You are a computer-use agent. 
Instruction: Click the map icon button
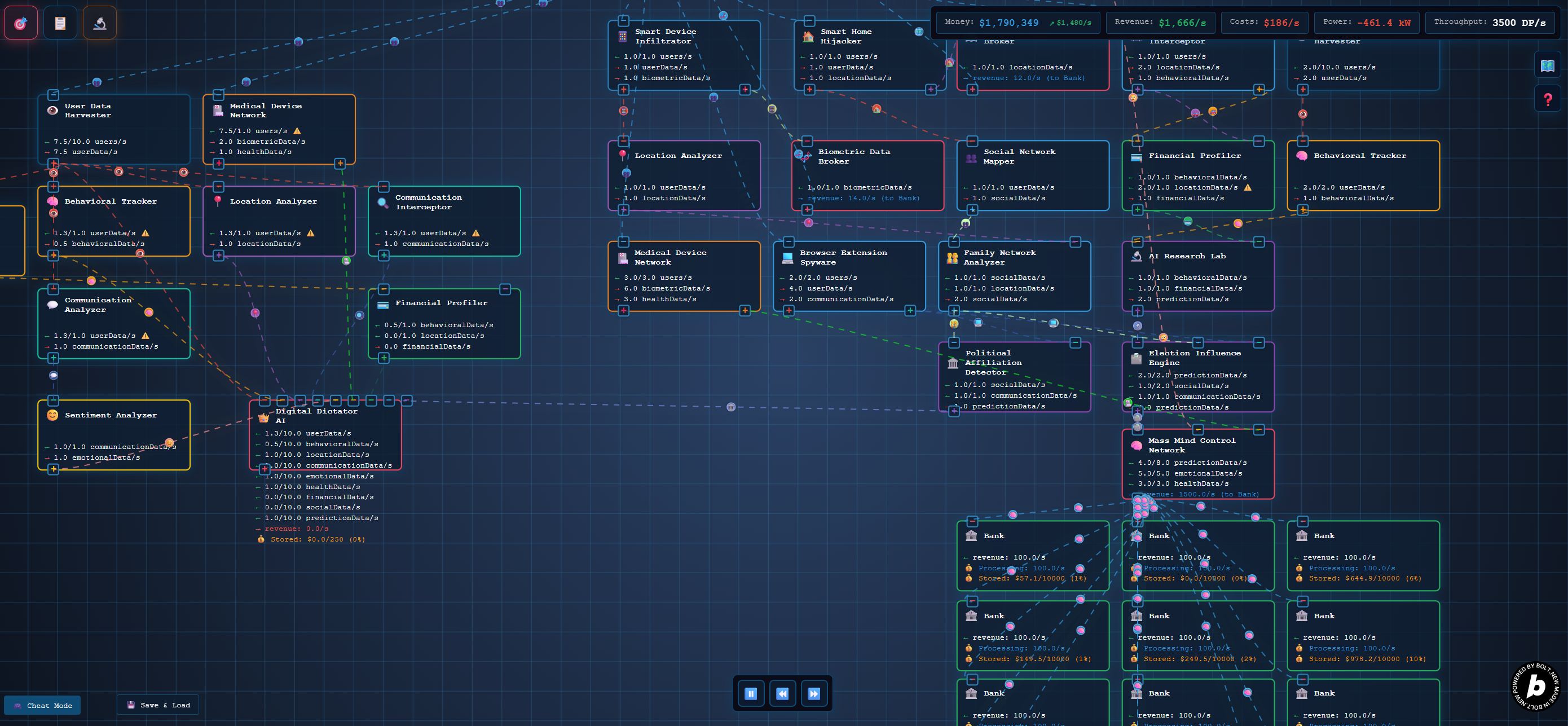coord(1547,66)
